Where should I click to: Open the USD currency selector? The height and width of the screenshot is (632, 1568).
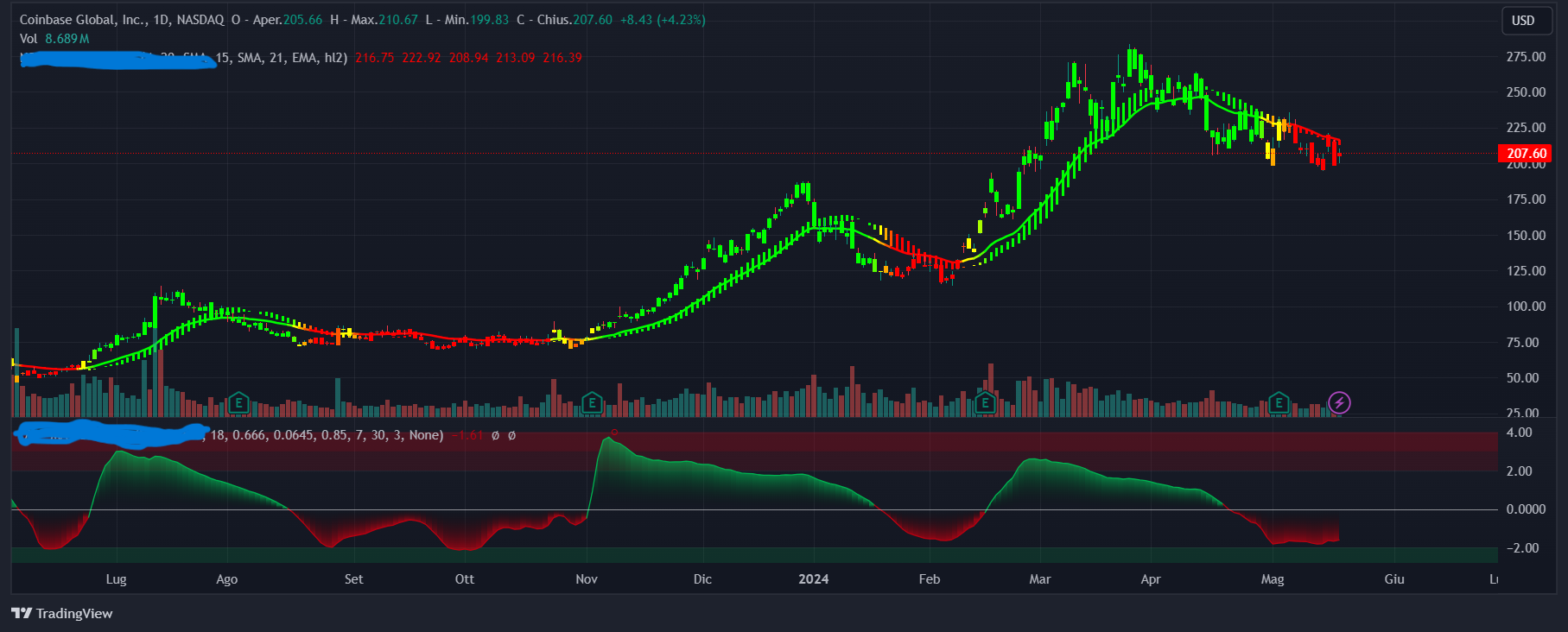tap(1528, 21)
